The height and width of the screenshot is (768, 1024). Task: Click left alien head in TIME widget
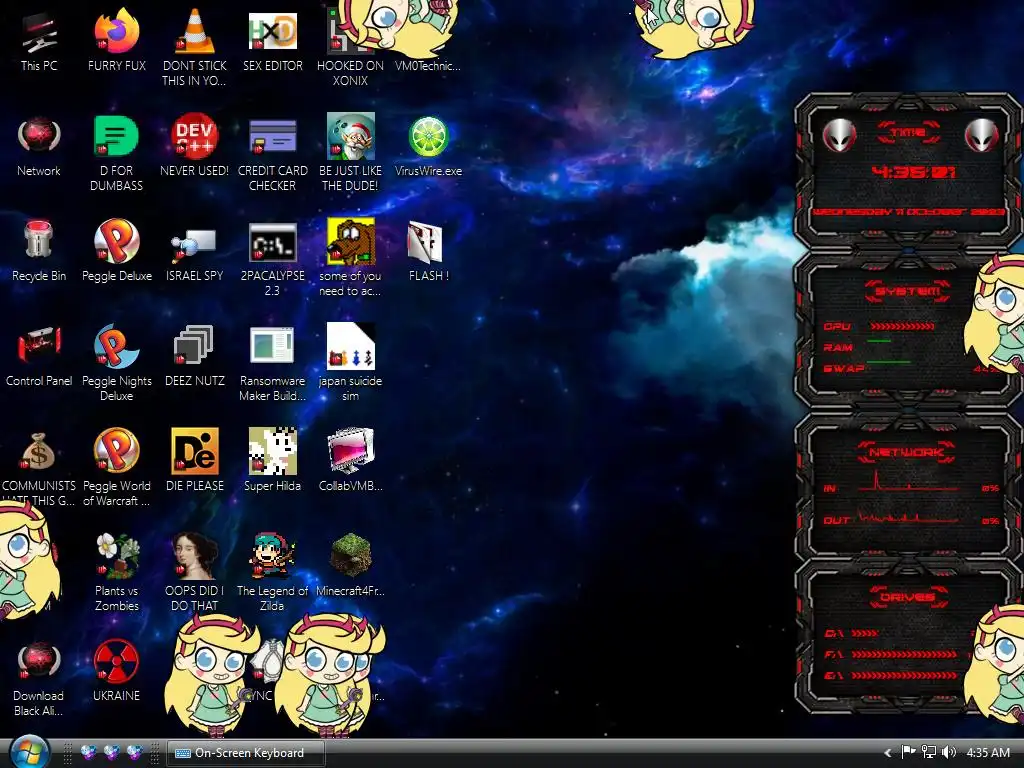click(x=839, y=135)
